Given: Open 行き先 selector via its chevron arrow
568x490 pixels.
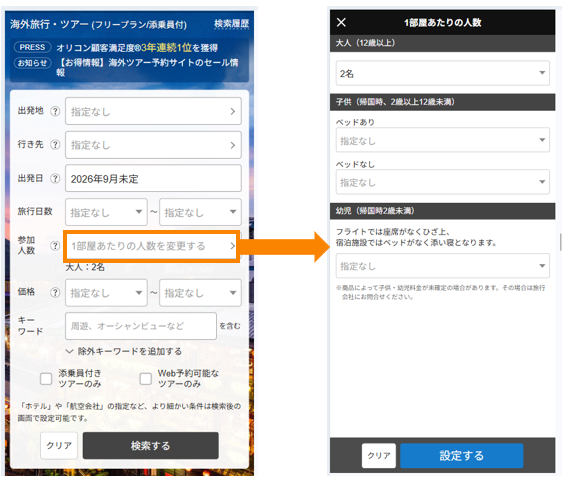Looking at the screenshot, I should click(233, 145).
